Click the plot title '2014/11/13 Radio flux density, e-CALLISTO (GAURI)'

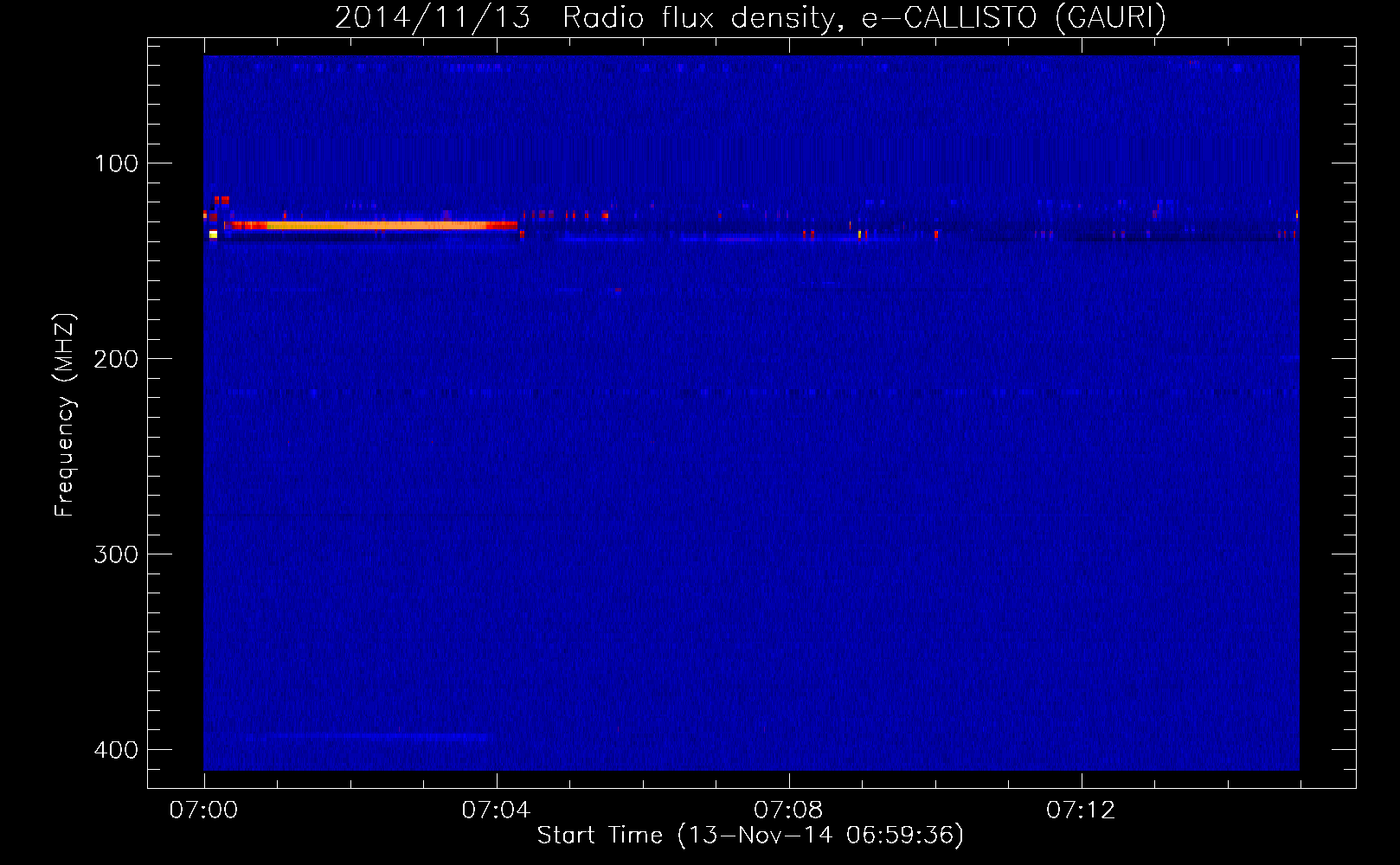[x=750, y=17]
